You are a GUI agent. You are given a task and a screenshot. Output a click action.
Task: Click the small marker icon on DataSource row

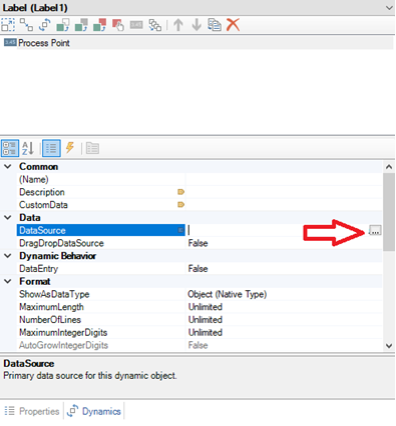tap(180, 230)
